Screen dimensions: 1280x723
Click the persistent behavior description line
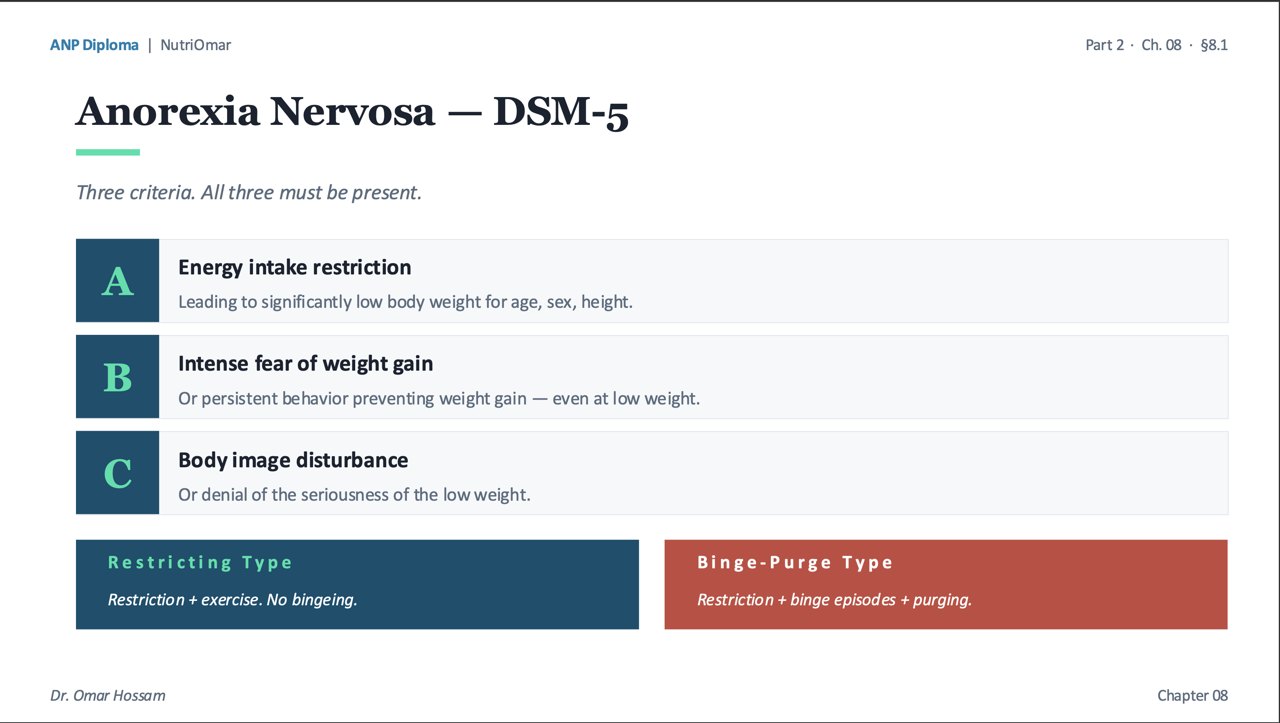(439, 398)
